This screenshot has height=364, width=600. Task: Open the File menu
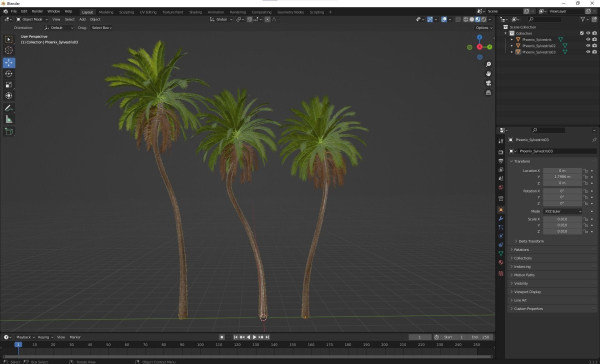click(x=13, y=11)
